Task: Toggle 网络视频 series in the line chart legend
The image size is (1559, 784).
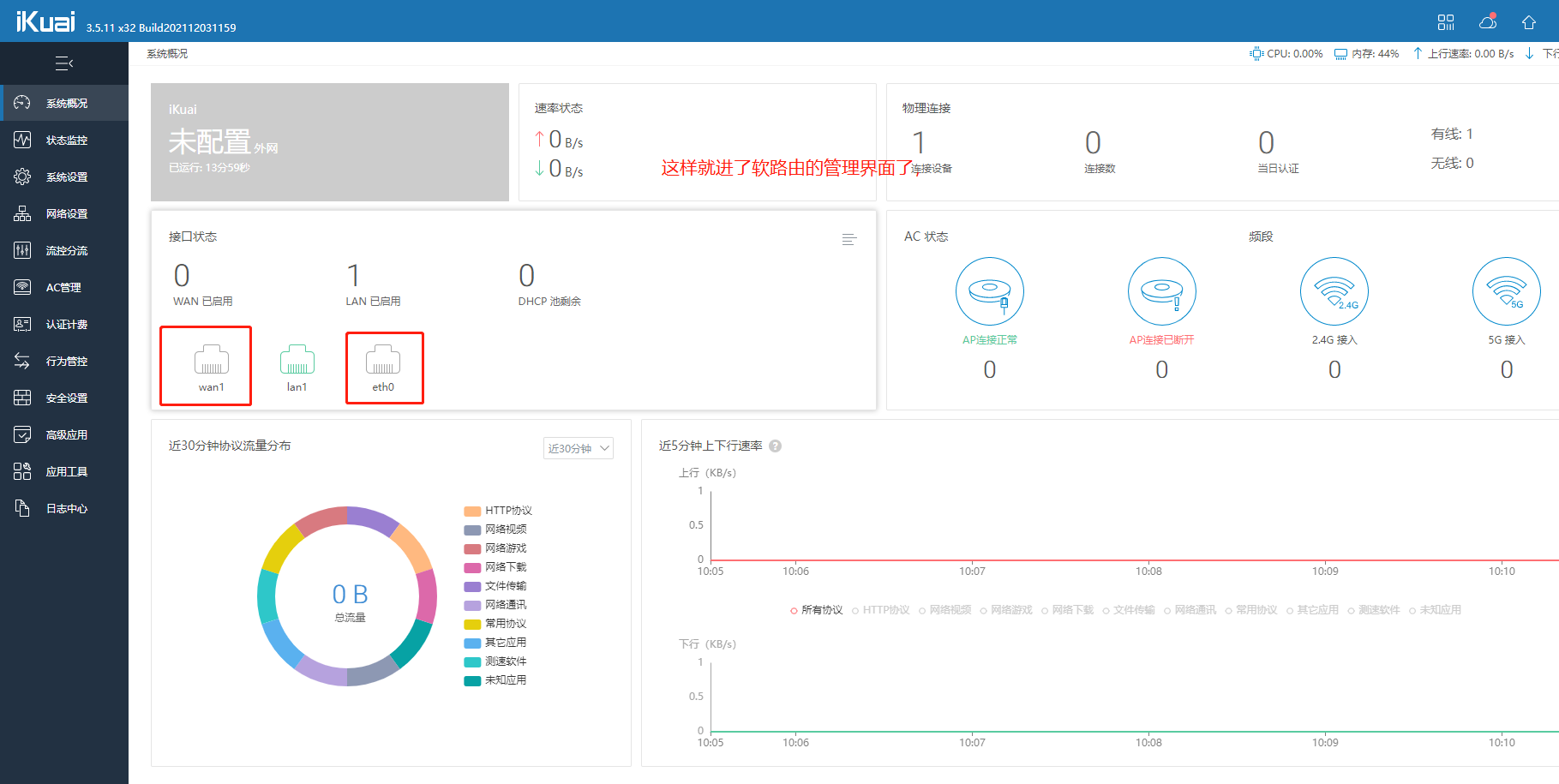Action: (945, 610)
